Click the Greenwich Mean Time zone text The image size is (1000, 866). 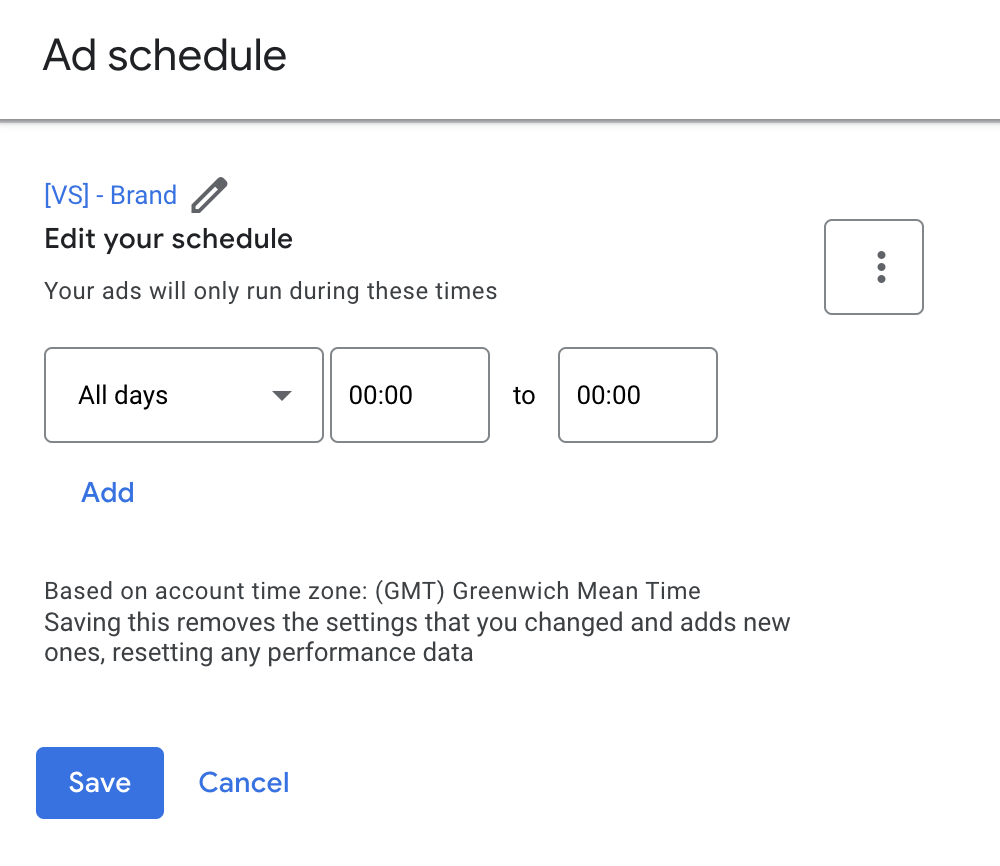pos(577,590)
